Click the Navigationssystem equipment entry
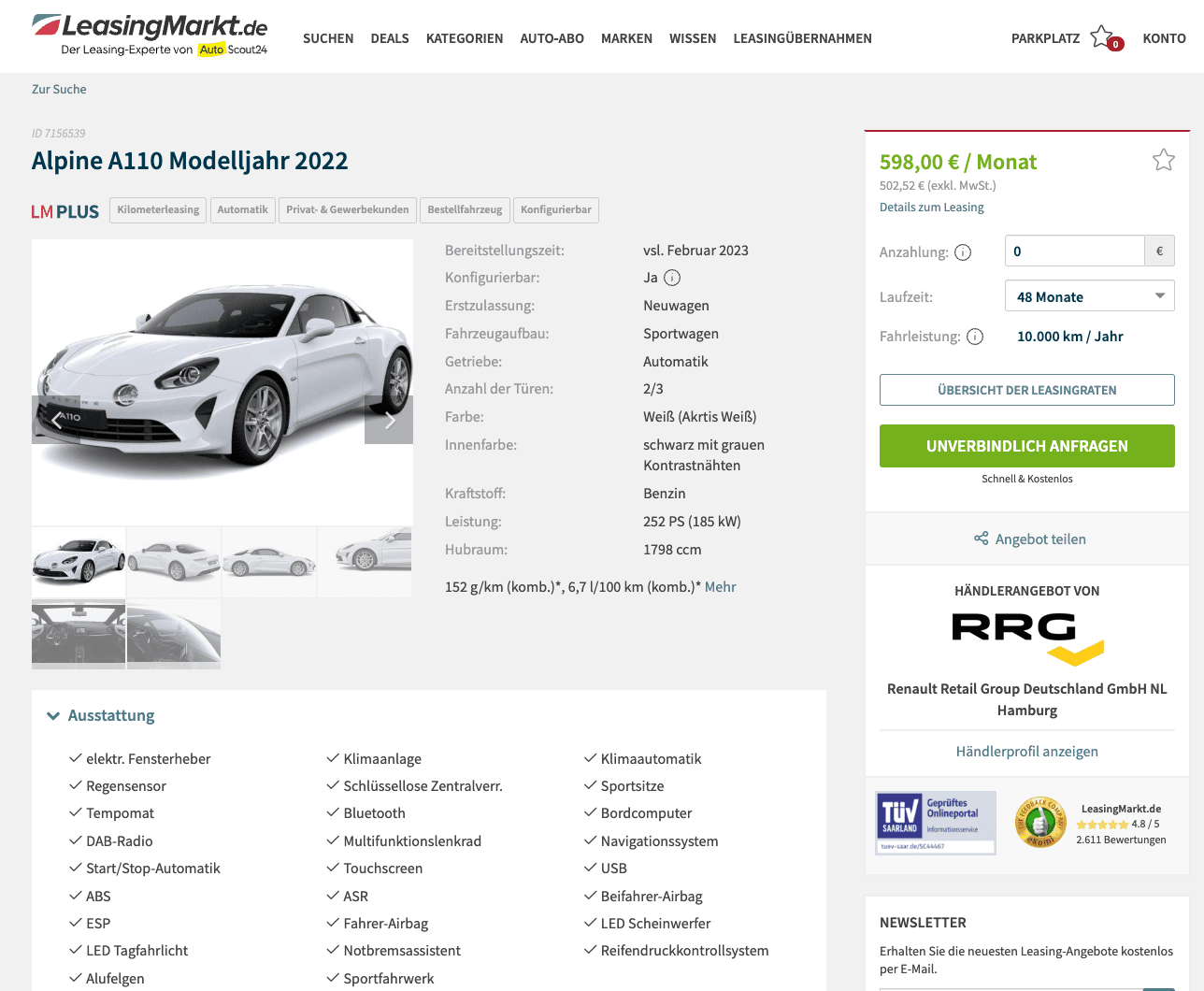Screen dimensions: 1204x991 659,841
